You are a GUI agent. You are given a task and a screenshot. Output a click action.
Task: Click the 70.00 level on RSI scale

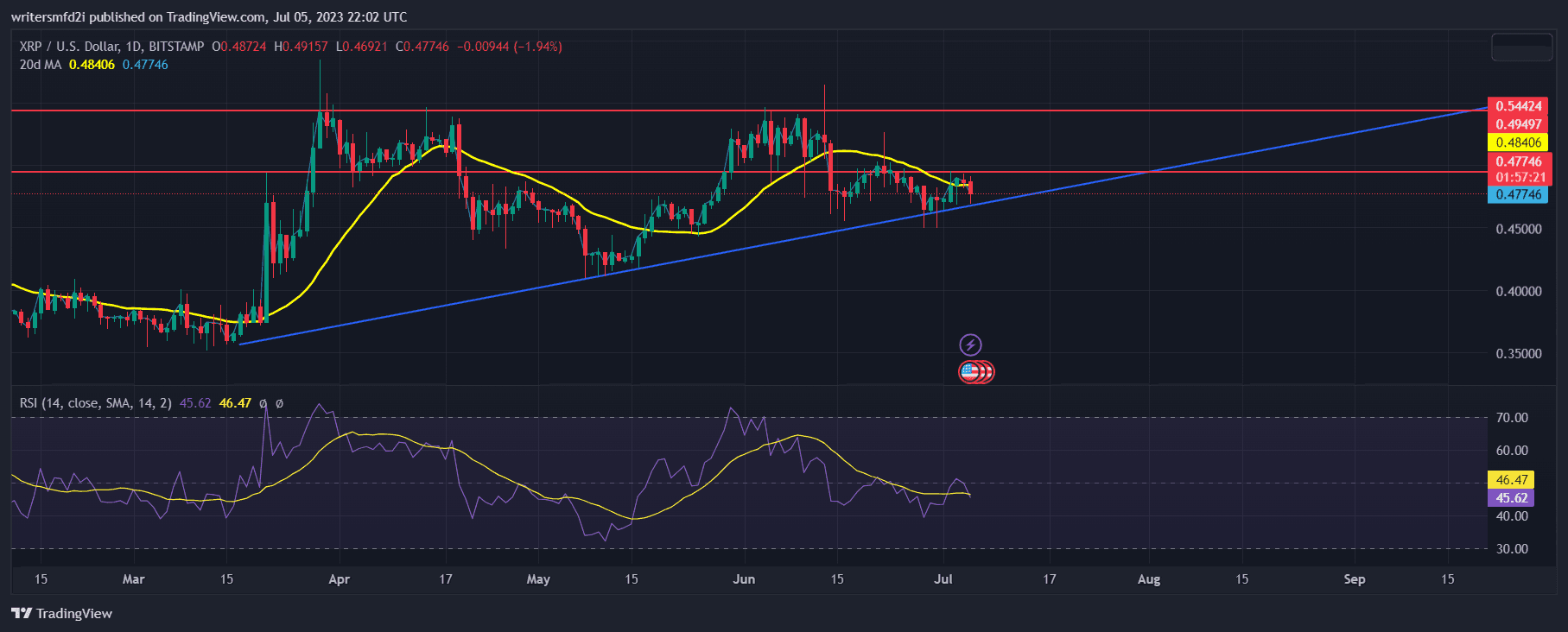(1512, 418)
